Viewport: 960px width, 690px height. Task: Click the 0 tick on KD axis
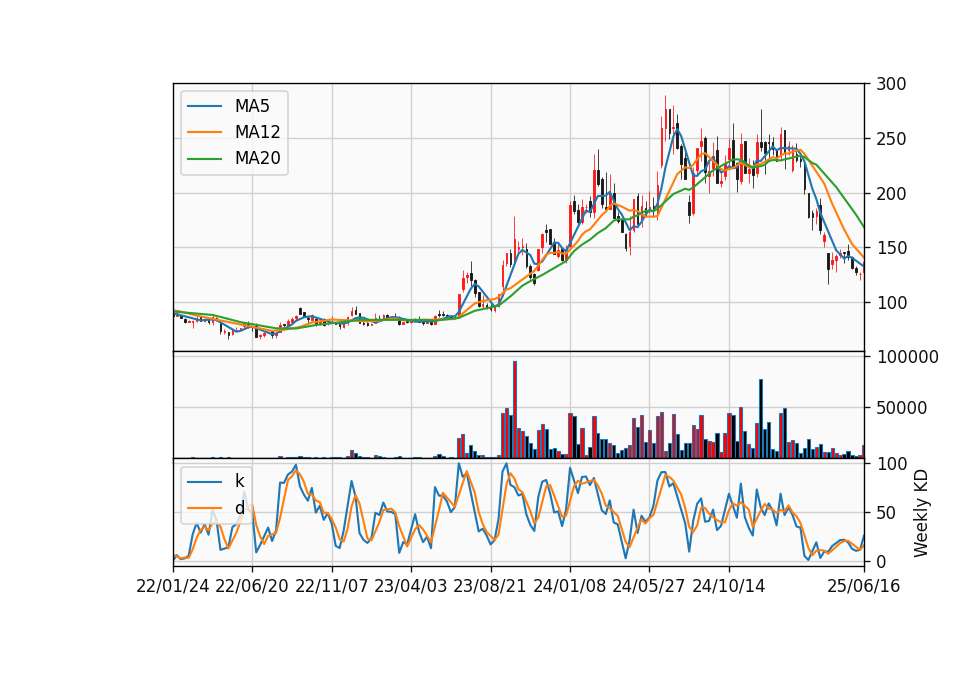881,561
